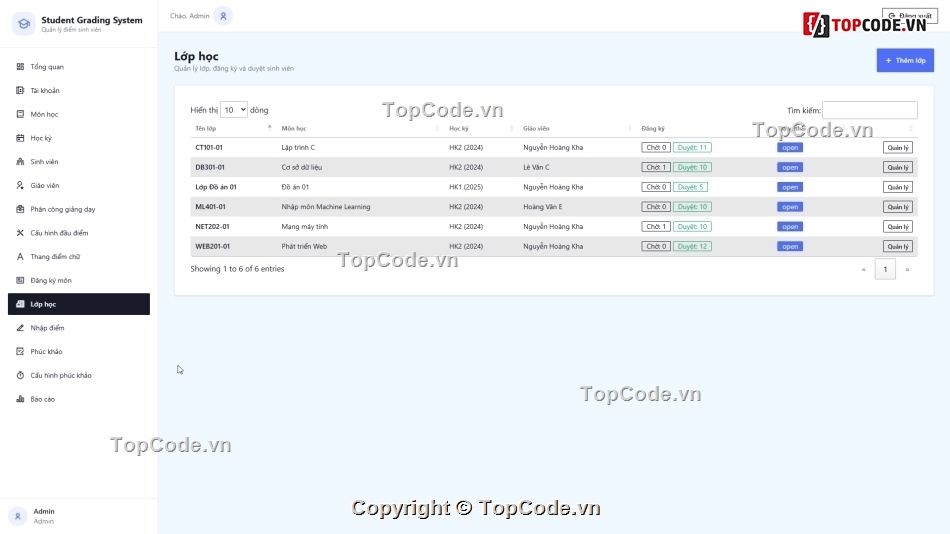The width and height of the screenshot is (950, 534).
Task: Click the Học kỳ calendar icon
Action: (x=20, y=138)
